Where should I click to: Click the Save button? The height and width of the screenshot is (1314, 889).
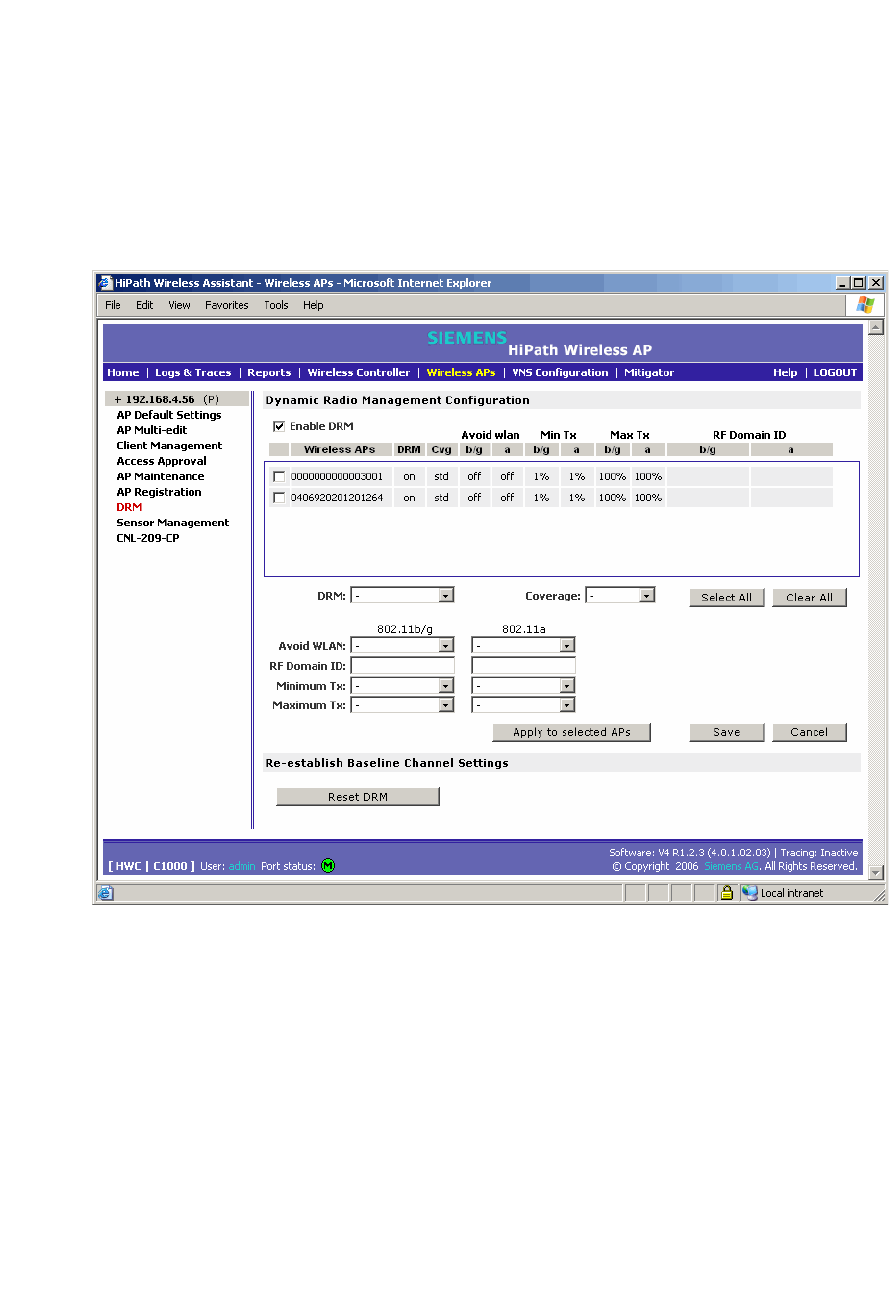tap(727, 732)
